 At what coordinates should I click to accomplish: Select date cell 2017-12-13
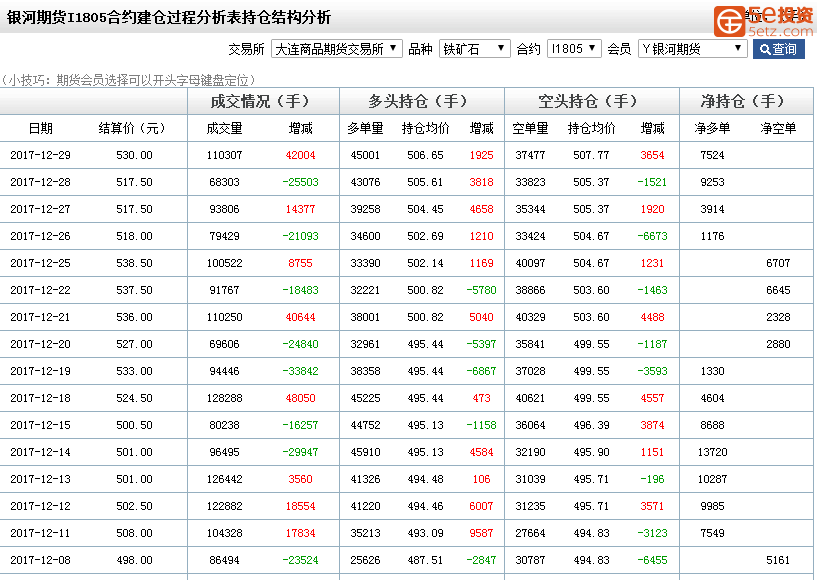[x=40, y=479]
